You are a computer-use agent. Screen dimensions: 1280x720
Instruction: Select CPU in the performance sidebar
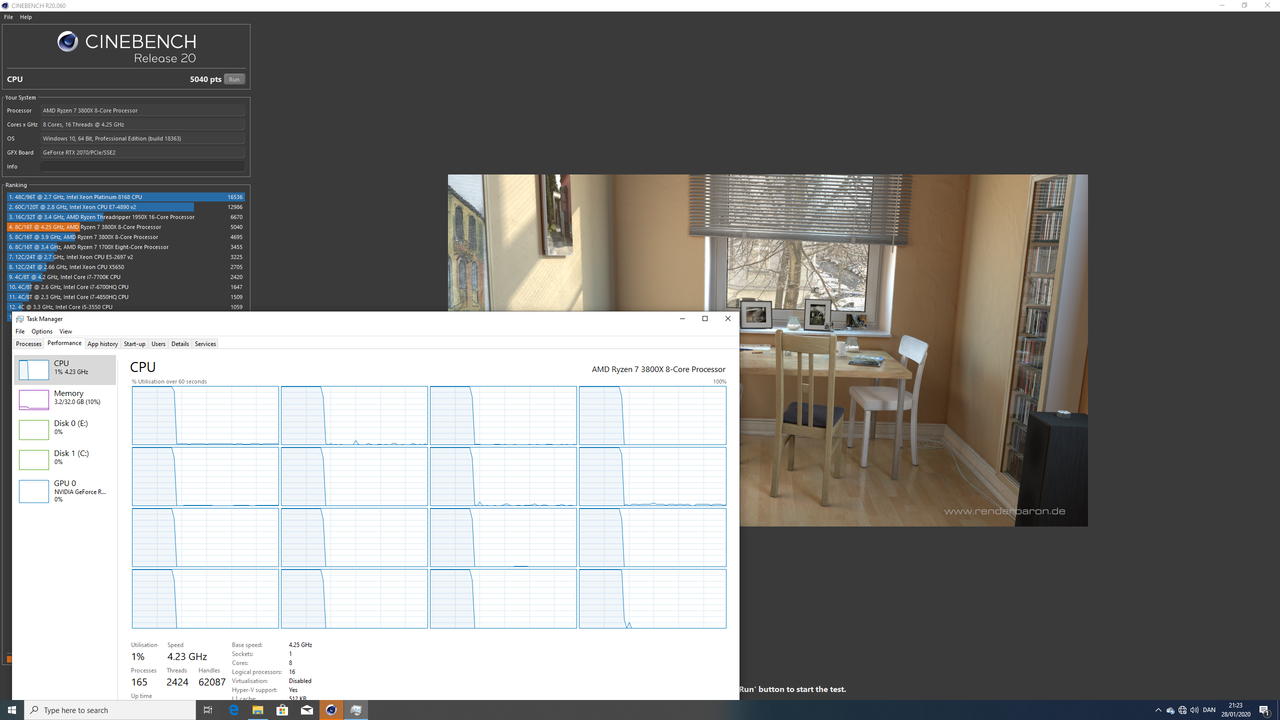coord(65,370)
